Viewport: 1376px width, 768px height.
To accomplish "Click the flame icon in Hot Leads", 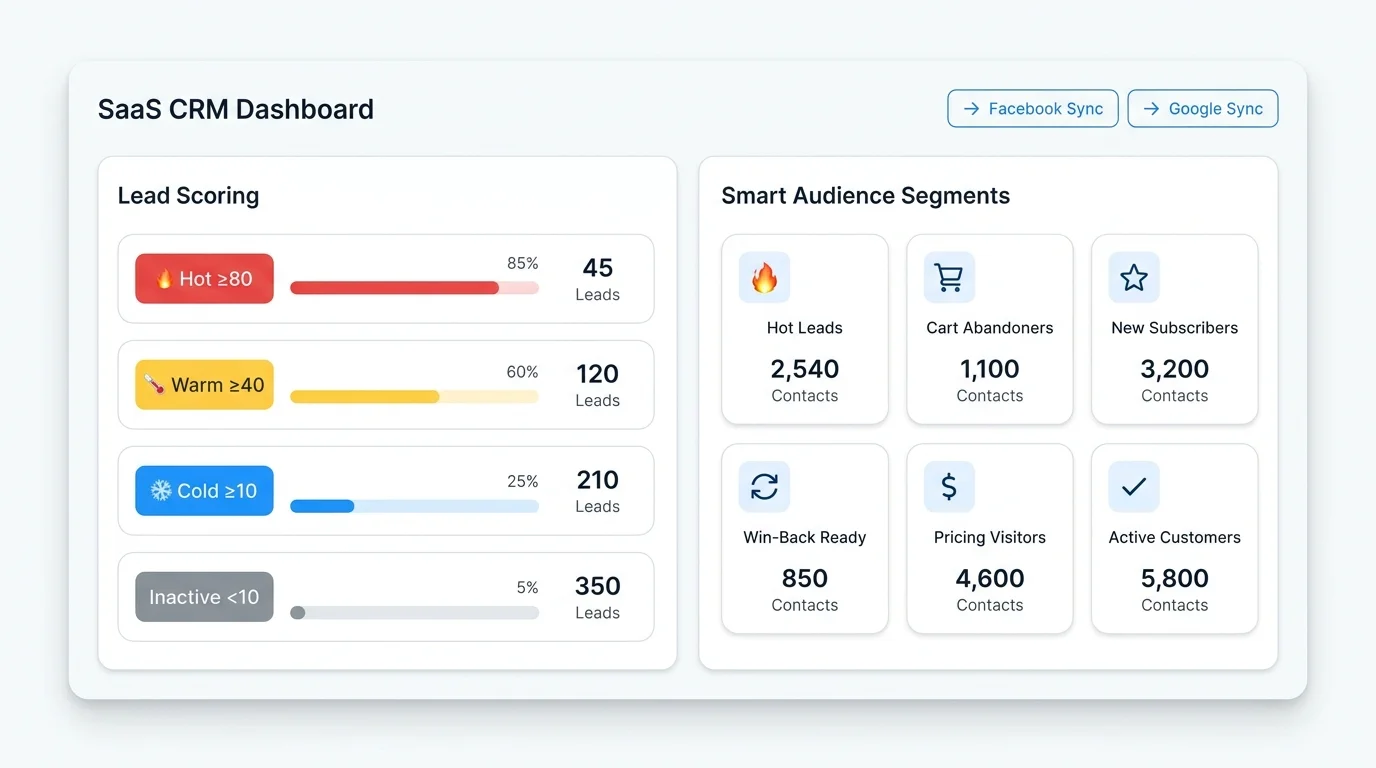I will tap(764, 278).
